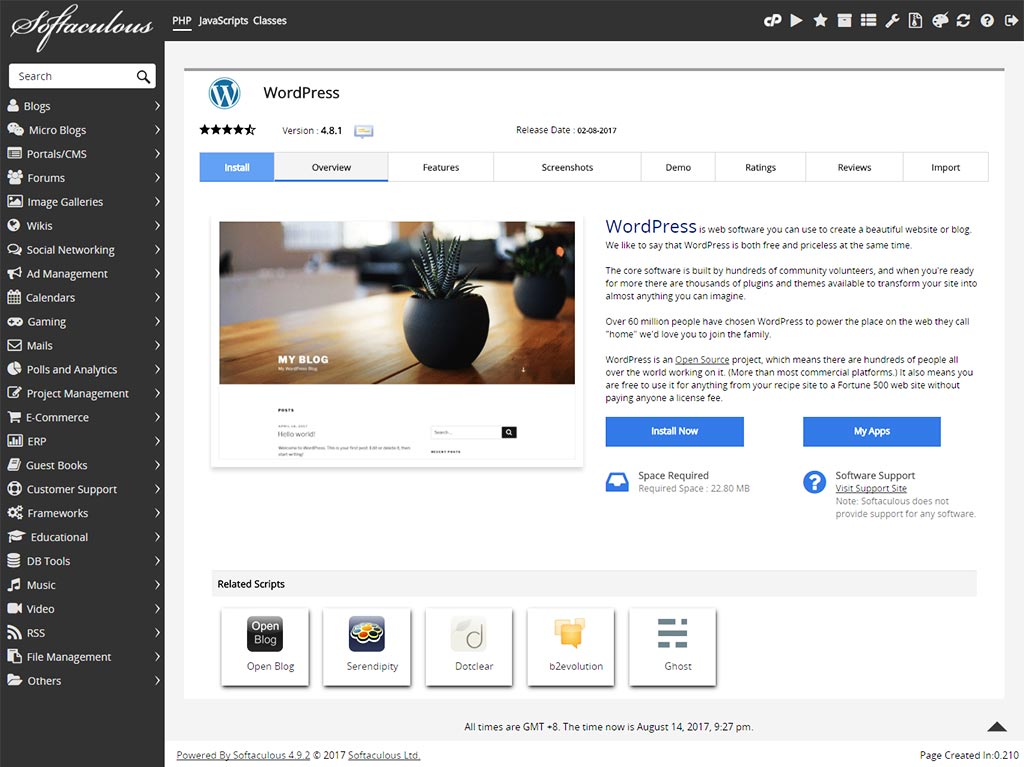Open the Open Blog related script
The width and height of the screenshot is (1024, 767).
tap(265, 647)
